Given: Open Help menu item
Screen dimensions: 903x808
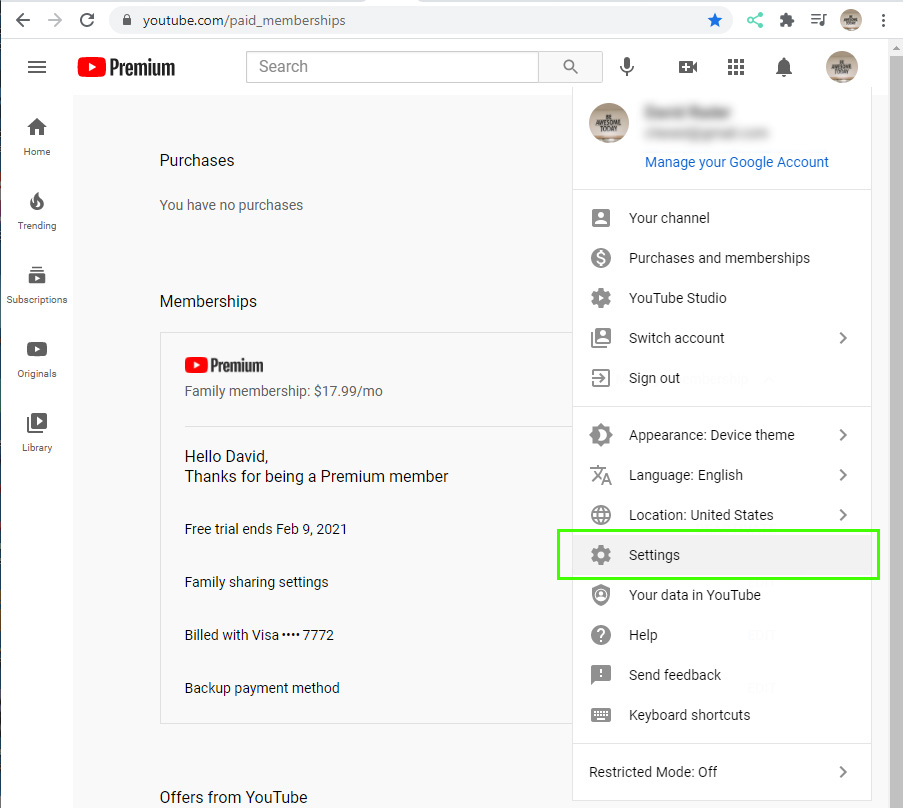Looking at the screenshot, I should pos(722,635).
